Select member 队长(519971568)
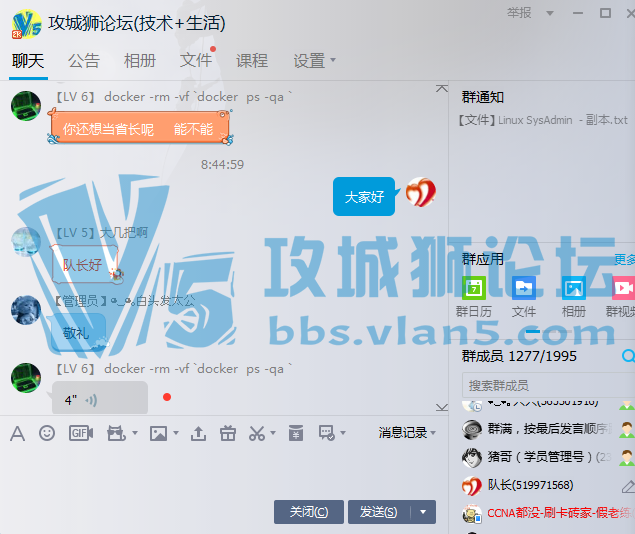Image resolution: width=635 pixels, height=534 pixels. (x=548, y=485)
